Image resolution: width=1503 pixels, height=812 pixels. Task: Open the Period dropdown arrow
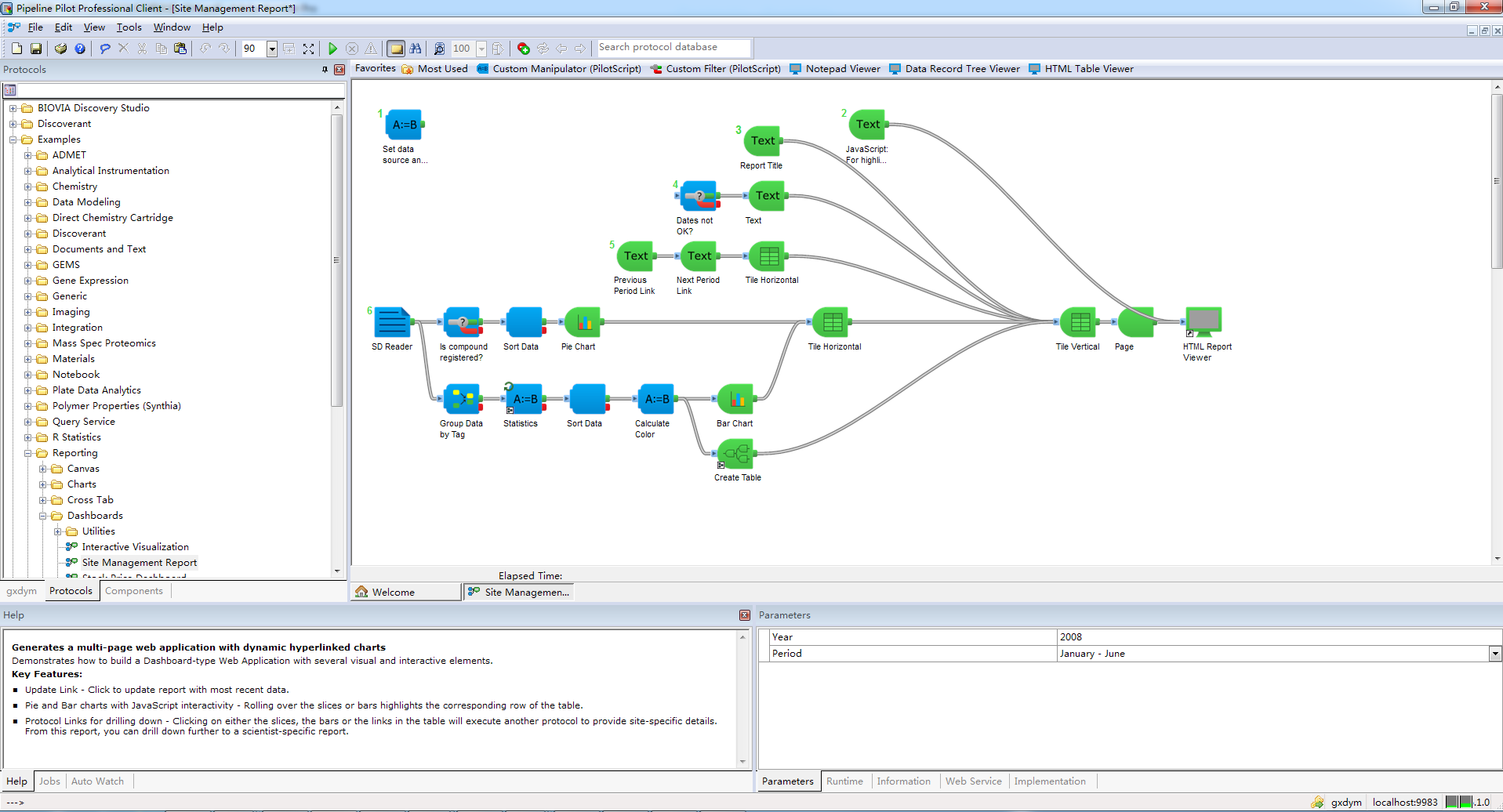click(1495, 654)
